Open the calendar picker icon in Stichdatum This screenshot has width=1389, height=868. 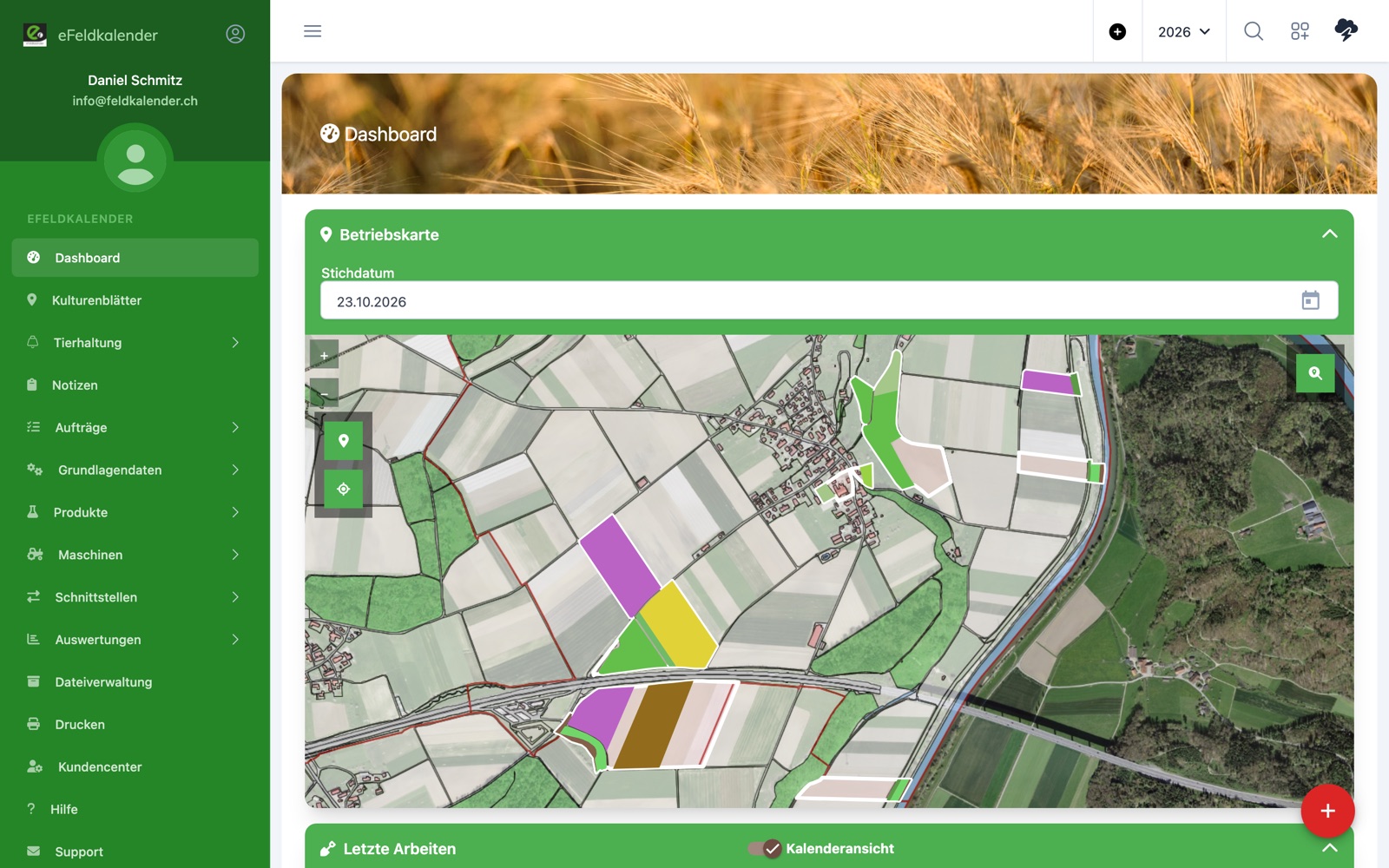tap(1310, 300)
